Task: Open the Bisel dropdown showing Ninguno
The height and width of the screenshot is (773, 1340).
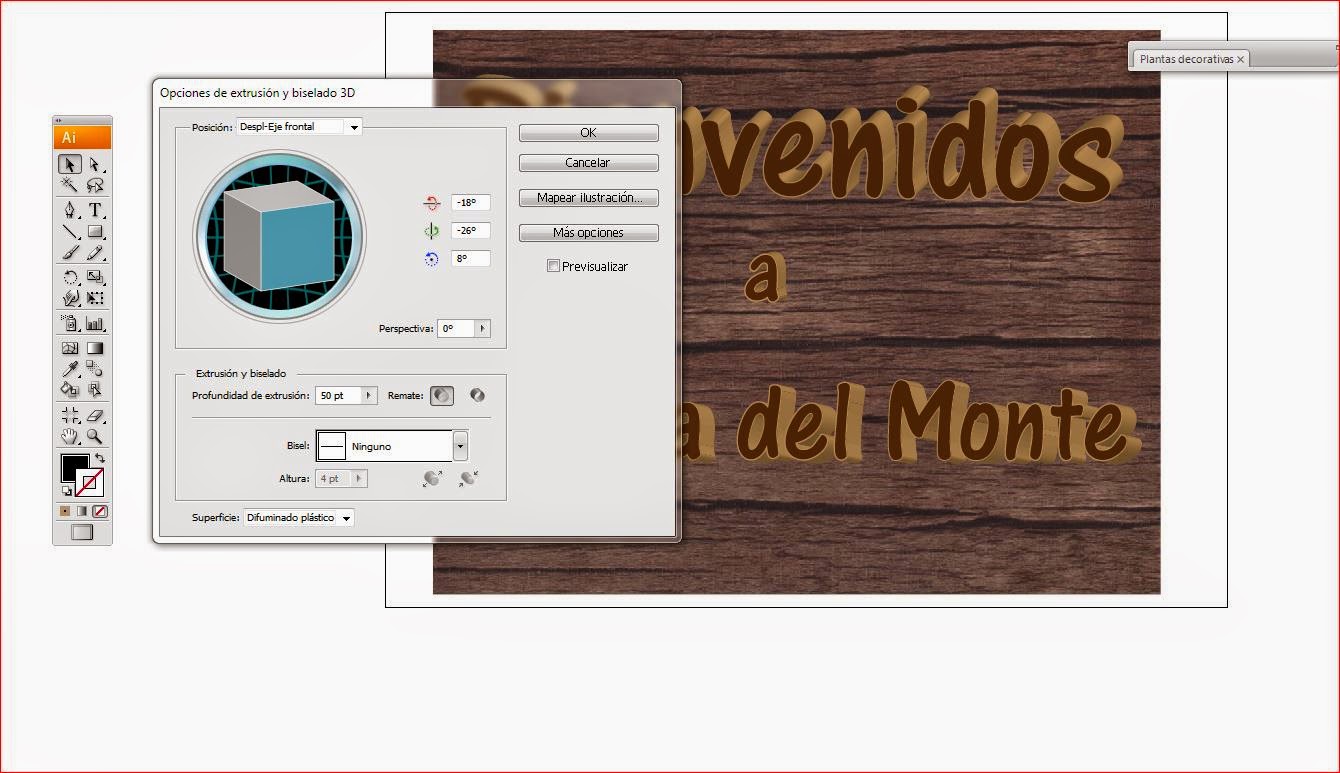Action: click(x=459, y=445)
